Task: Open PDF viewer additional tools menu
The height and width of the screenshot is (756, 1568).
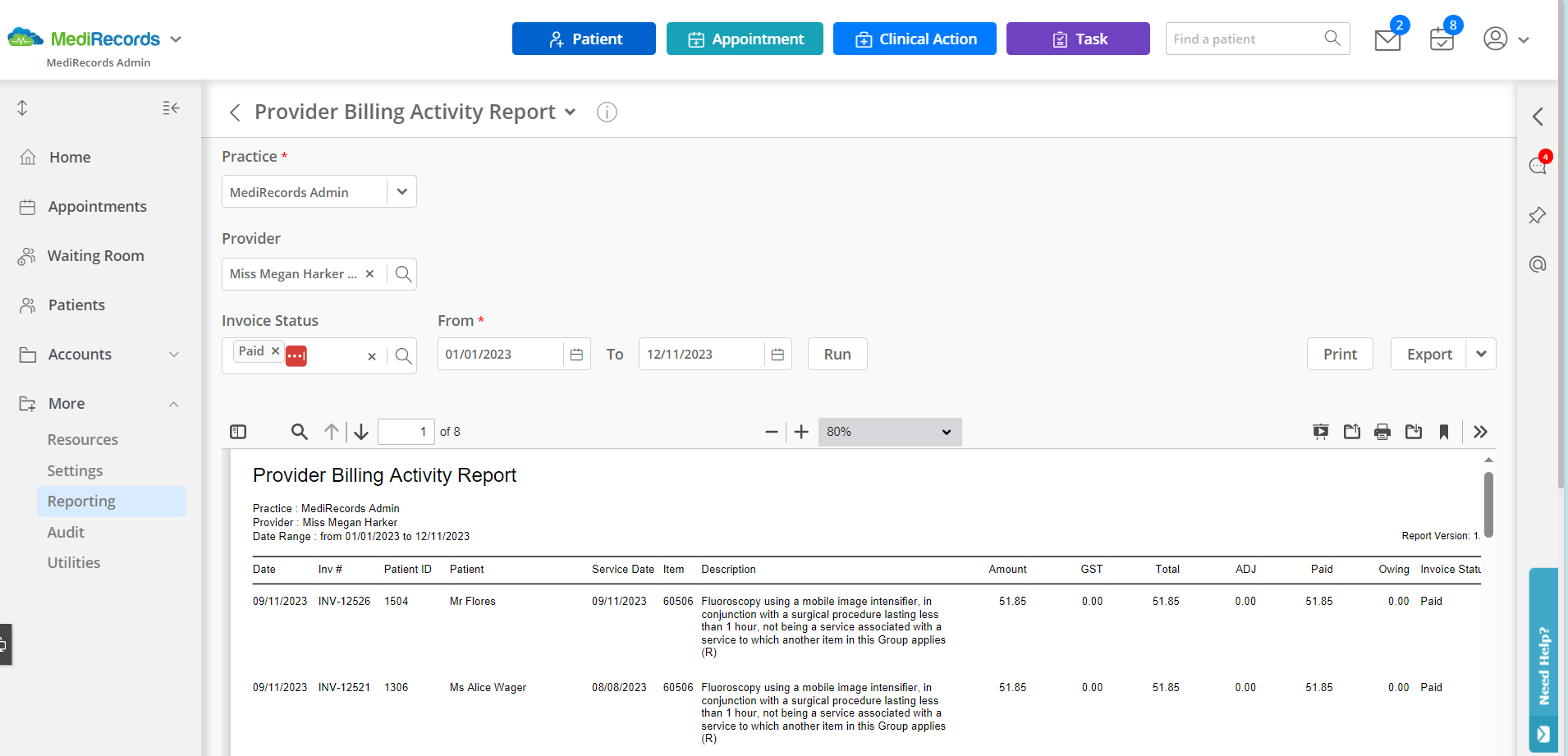Action: pyautogui.click(x=1480, y=432)
